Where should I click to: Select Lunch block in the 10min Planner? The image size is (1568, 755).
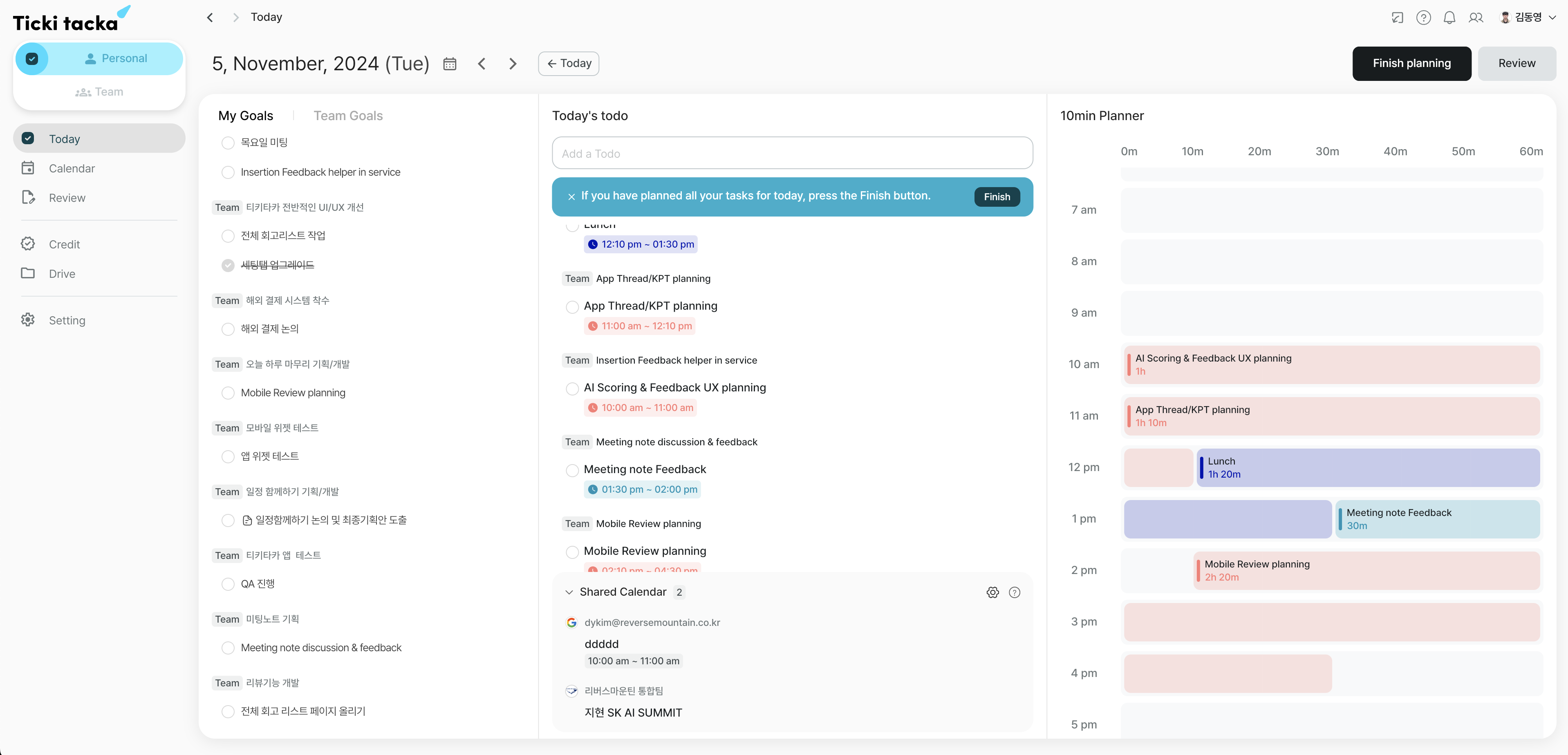(1368, 467)
